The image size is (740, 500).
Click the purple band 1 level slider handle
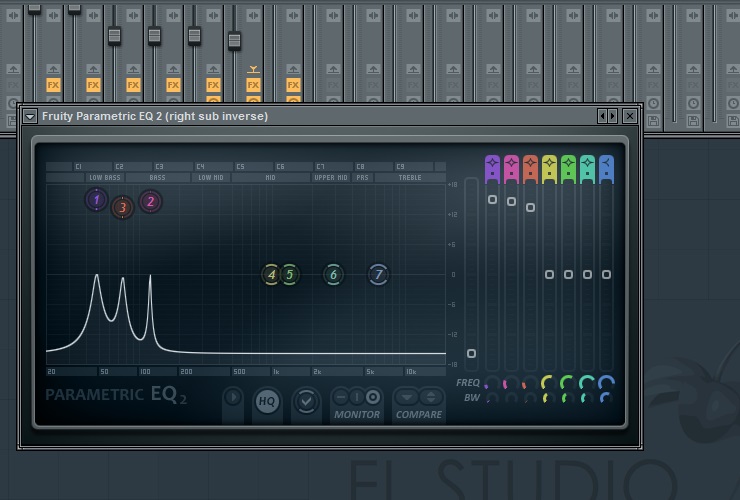[x=492, y=200]
